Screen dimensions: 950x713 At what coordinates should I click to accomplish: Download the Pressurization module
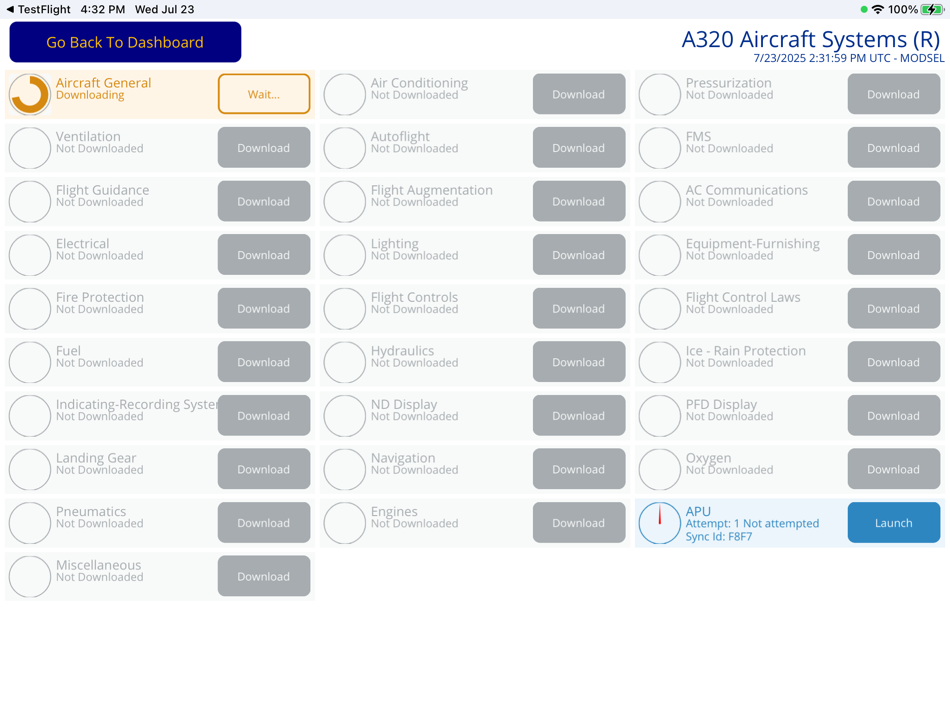pos(894,94)
